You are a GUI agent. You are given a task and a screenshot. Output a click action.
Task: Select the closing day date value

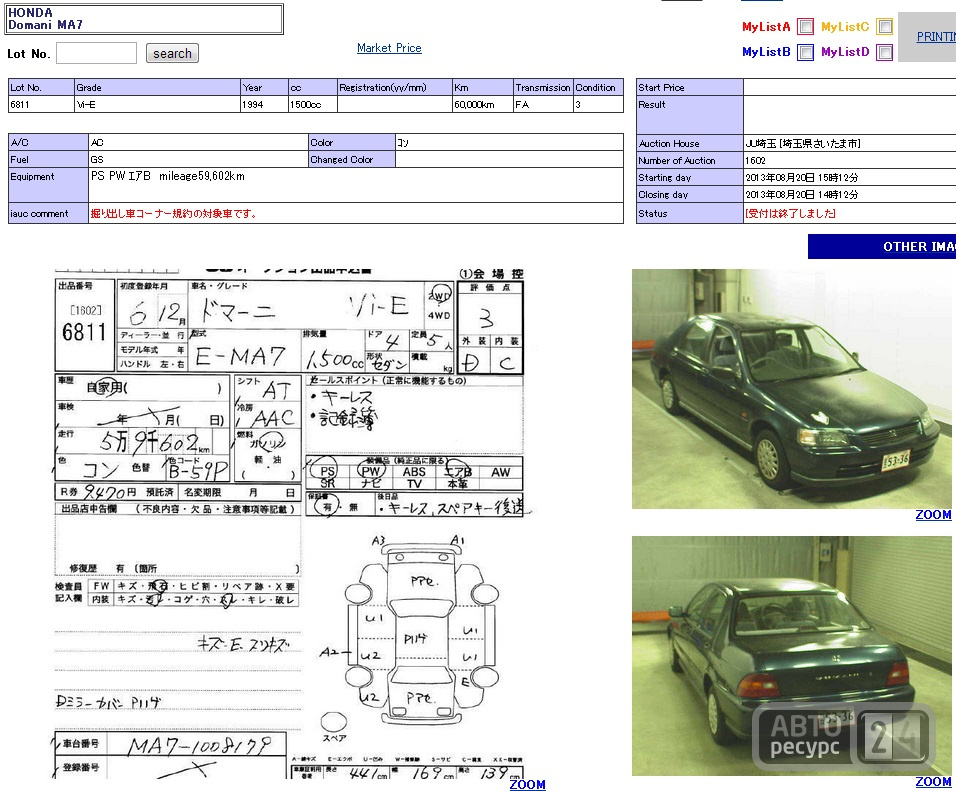tap(801, 195)
